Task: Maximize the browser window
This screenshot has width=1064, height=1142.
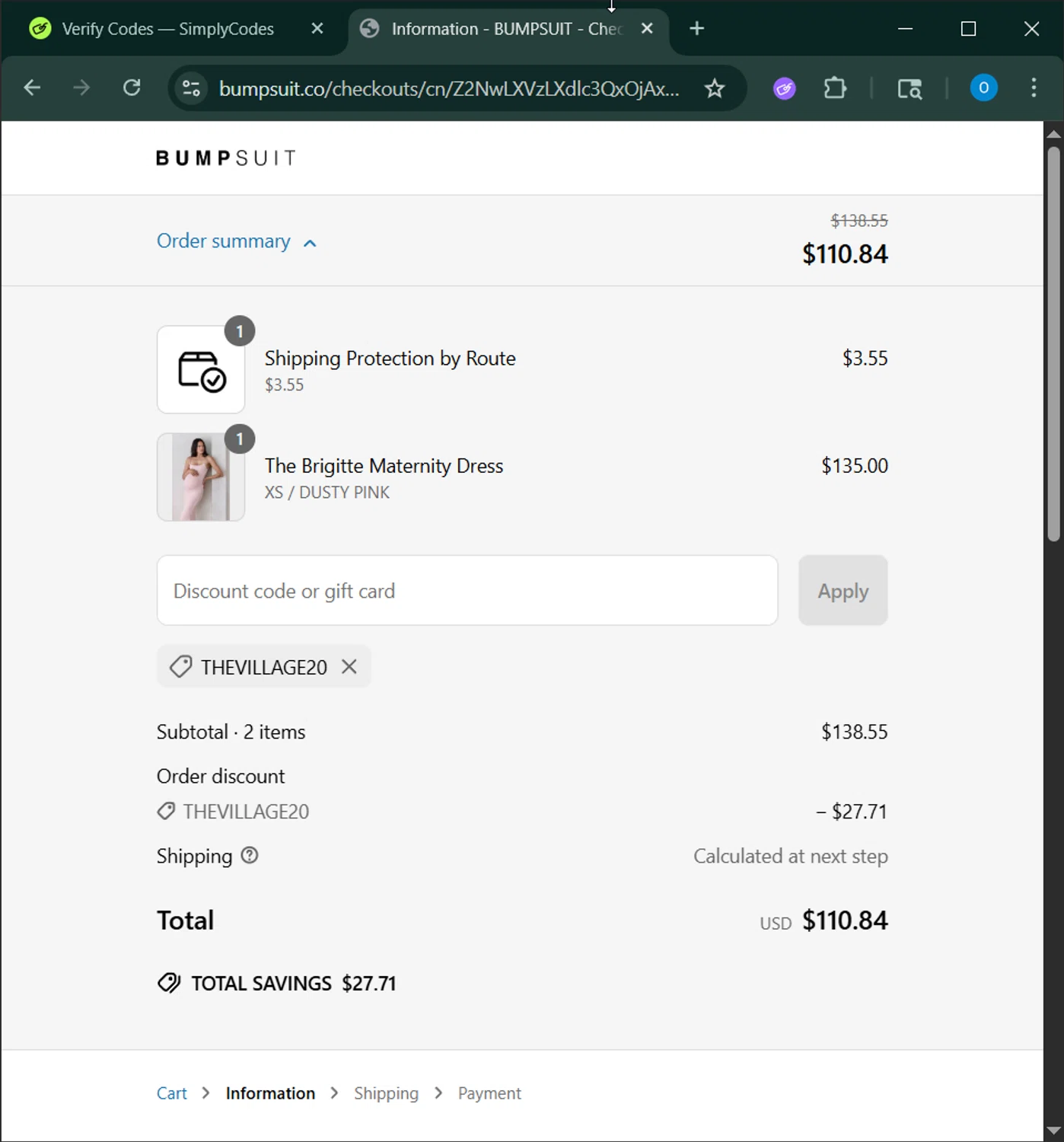Action: point(968,29)
